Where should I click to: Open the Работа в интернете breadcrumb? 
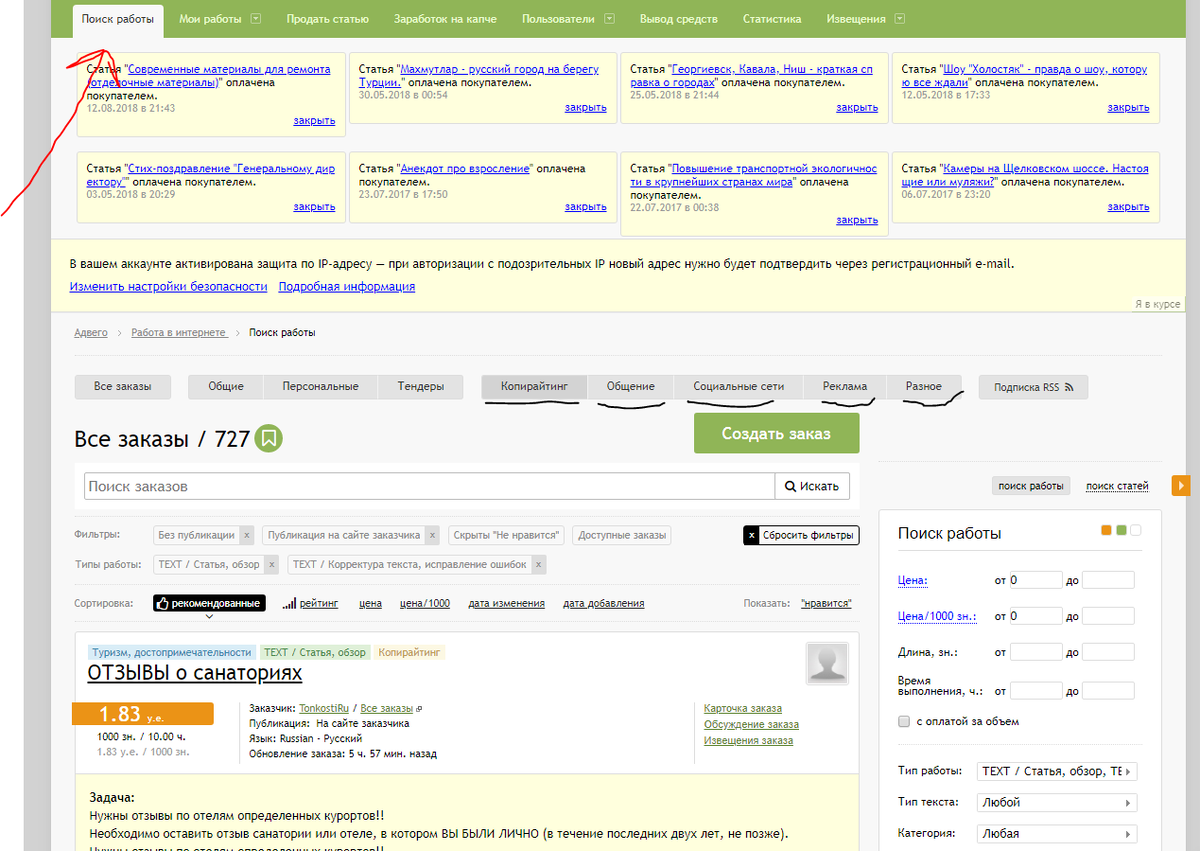[x=179, y=332]
